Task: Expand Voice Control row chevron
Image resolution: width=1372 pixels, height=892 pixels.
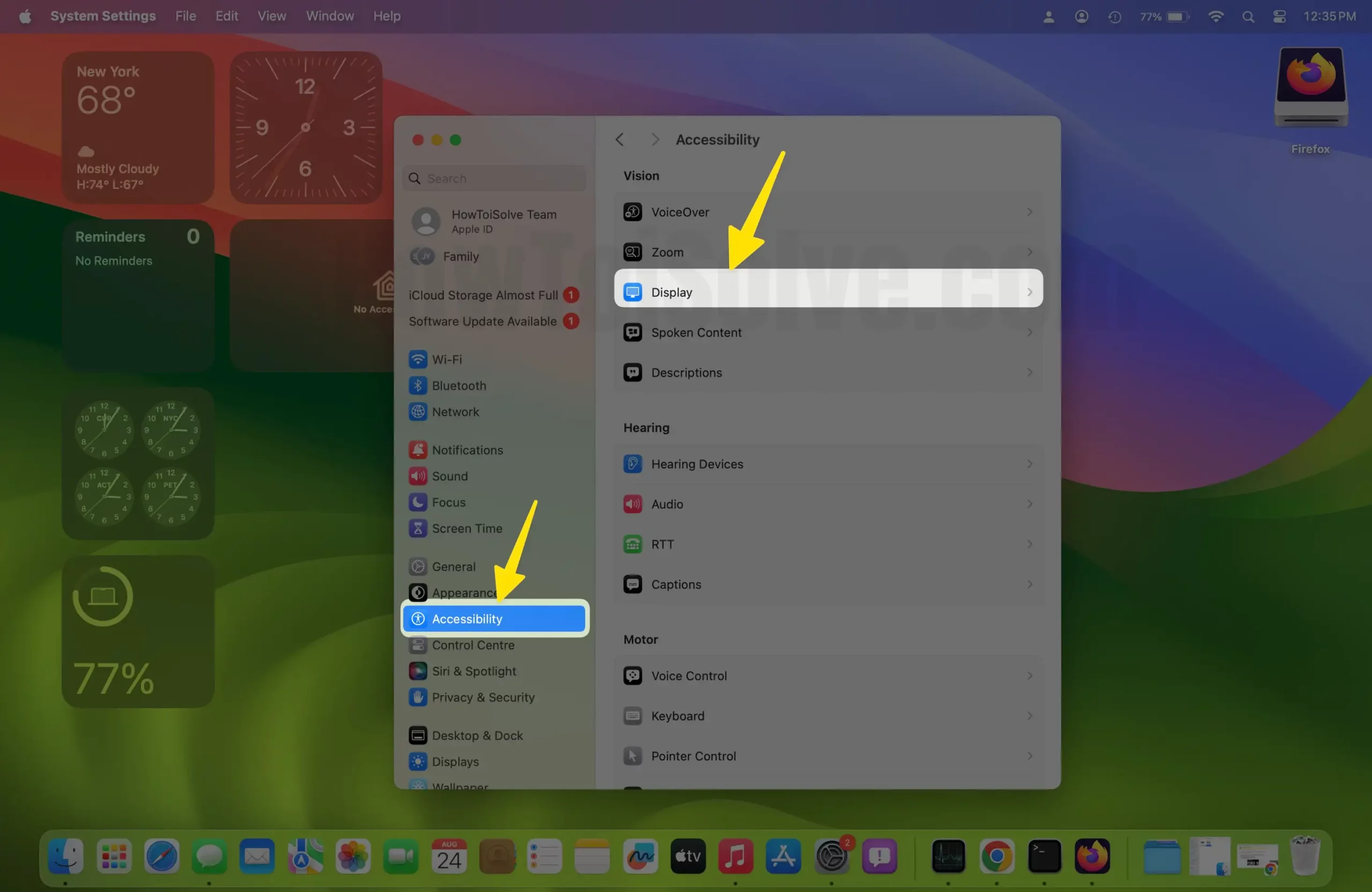Action: pyautogui.click(x=1030, y=676)
